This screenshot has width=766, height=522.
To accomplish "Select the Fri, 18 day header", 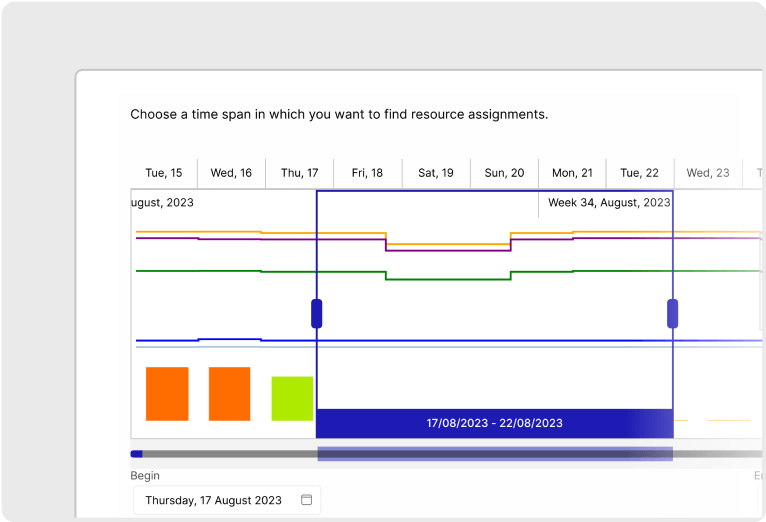I will point(367,173).
